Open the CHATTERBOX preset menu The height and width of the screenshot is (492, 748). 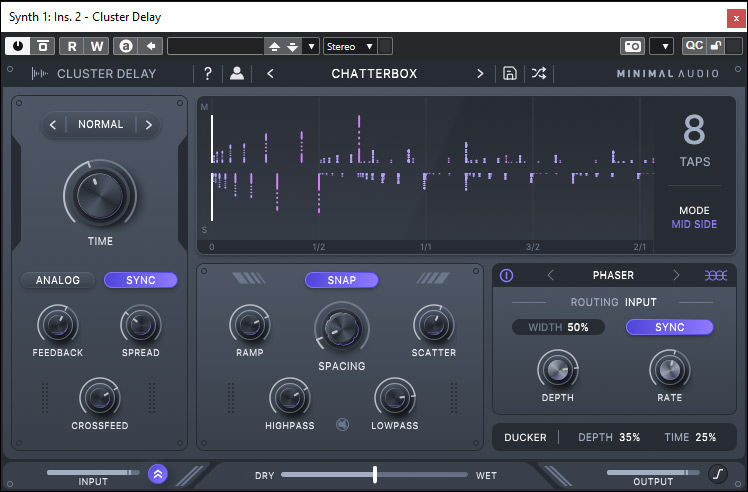pos(374,73)
